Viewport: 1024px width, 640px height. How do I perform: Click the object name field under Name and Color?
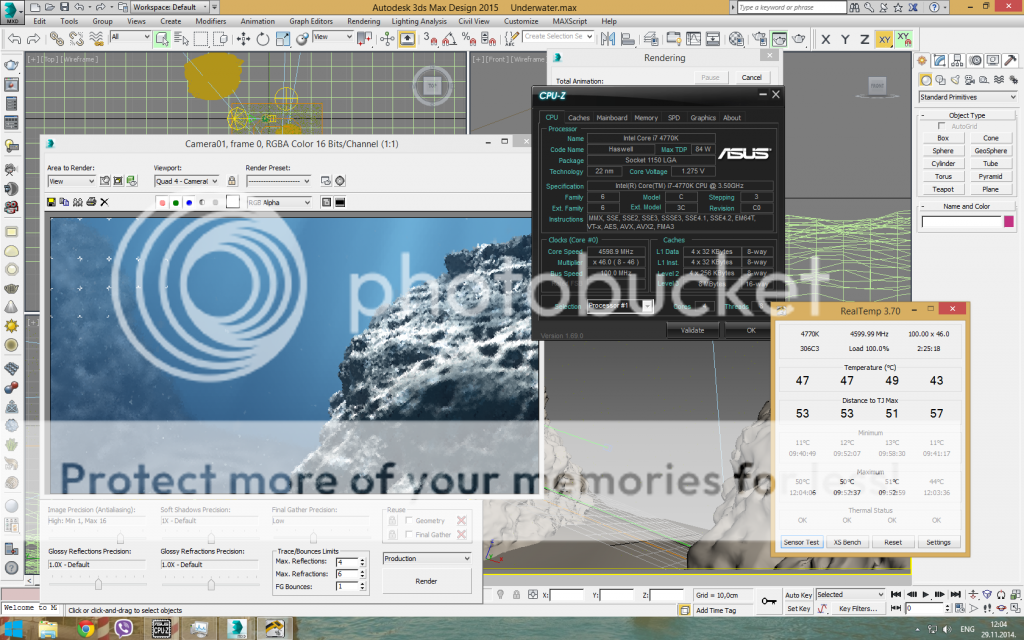[x=961, y=221]
